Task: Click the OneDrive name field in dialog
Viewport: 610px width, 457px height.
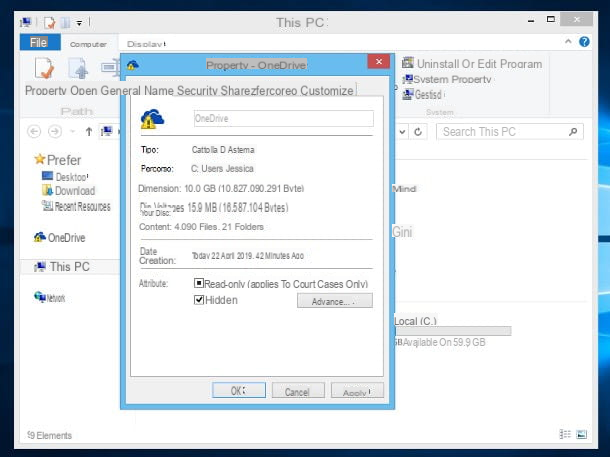Action: tap(284, 118)
